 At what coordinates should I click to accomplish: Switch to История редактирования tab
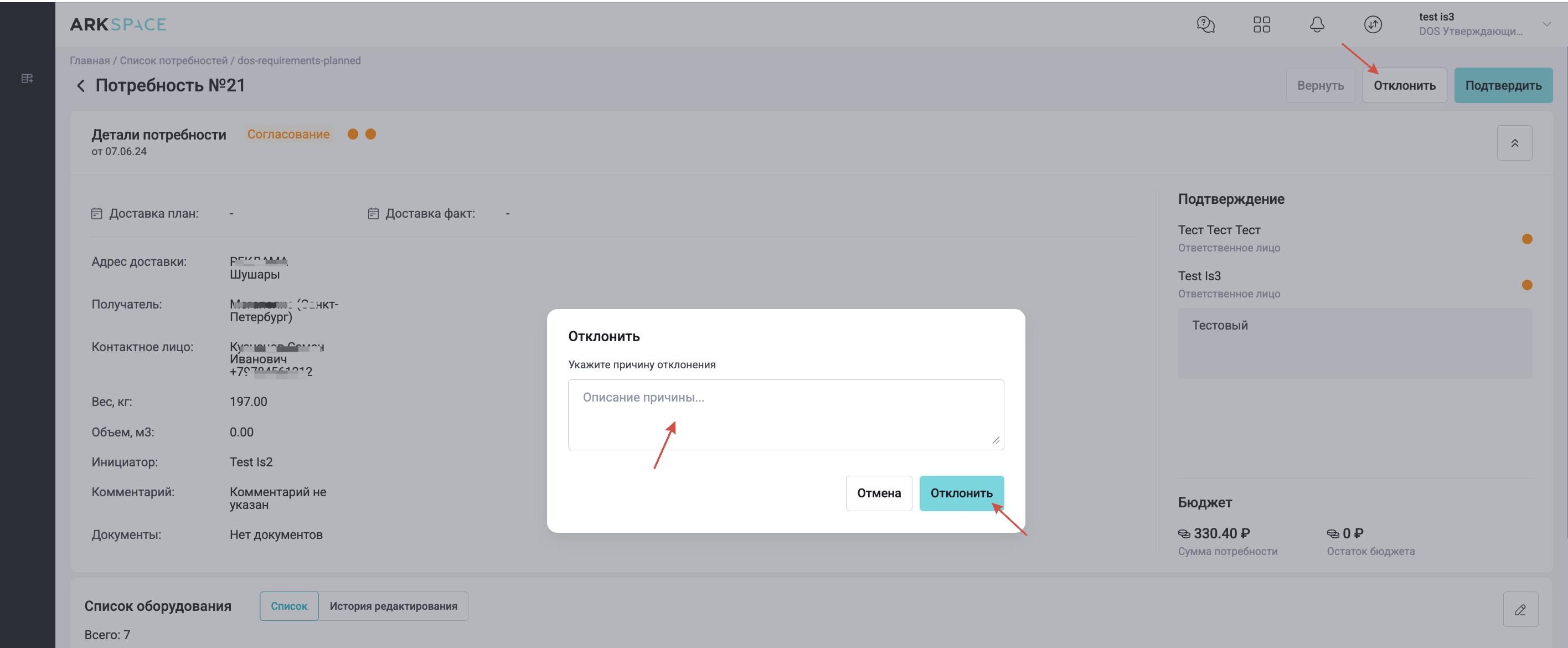coord(393,606)
